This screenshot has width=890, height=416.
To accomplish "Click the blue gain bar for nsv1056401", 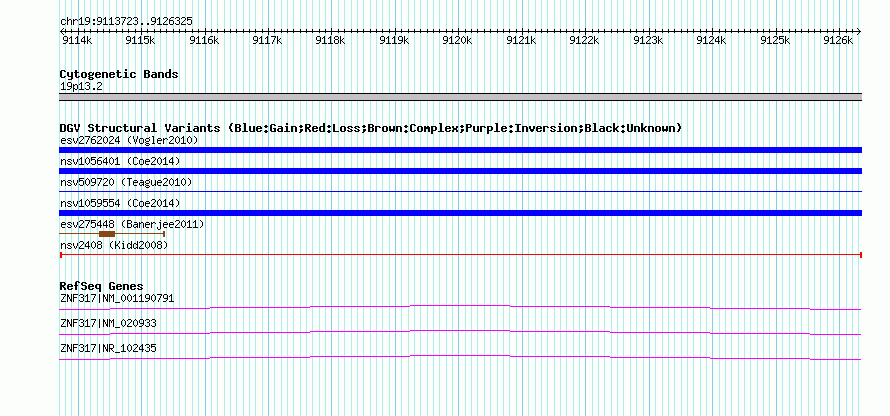I will coord(460,171).
